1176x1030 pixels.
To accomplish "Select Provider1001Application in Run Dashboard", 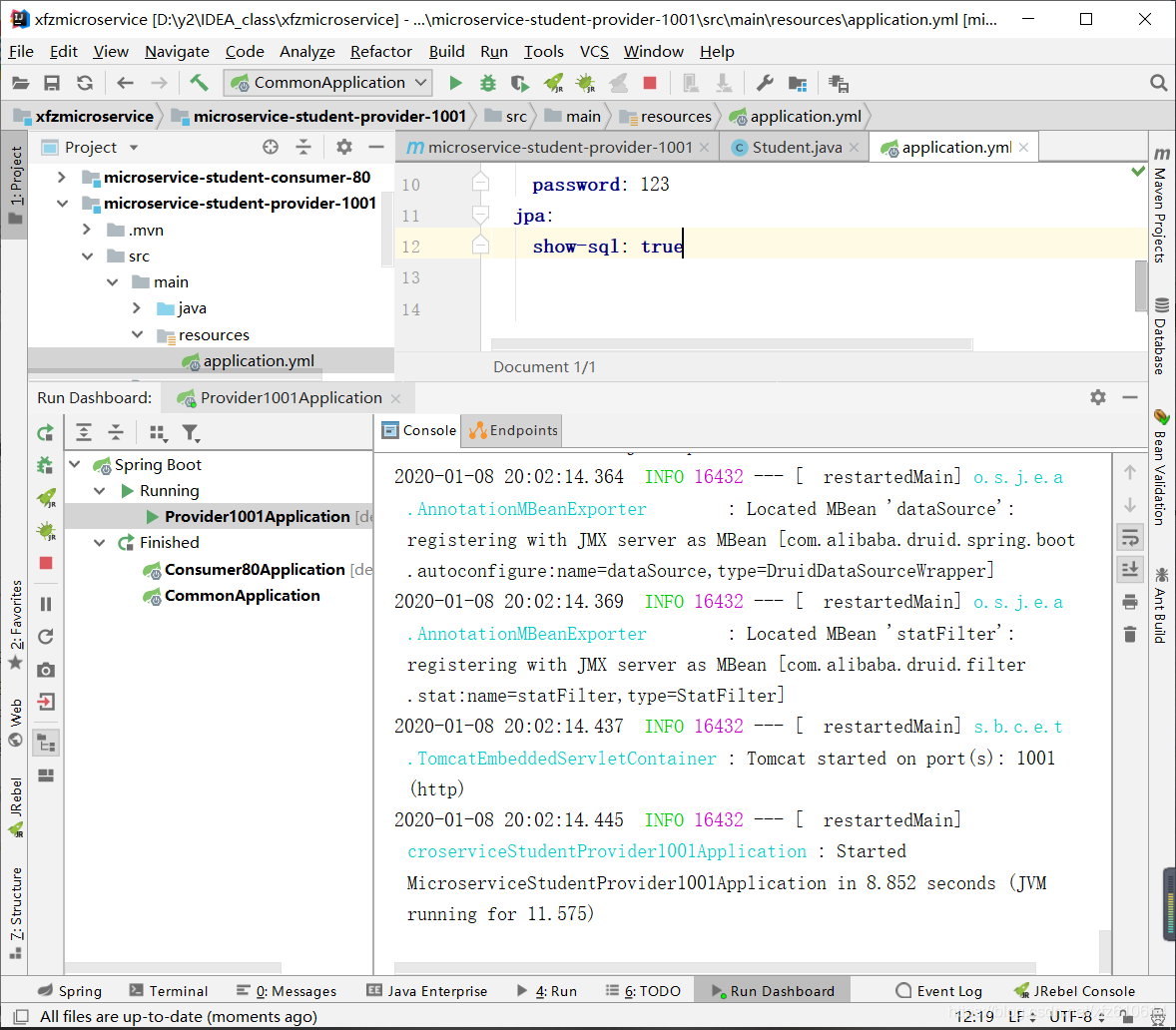I will [258, 517].
